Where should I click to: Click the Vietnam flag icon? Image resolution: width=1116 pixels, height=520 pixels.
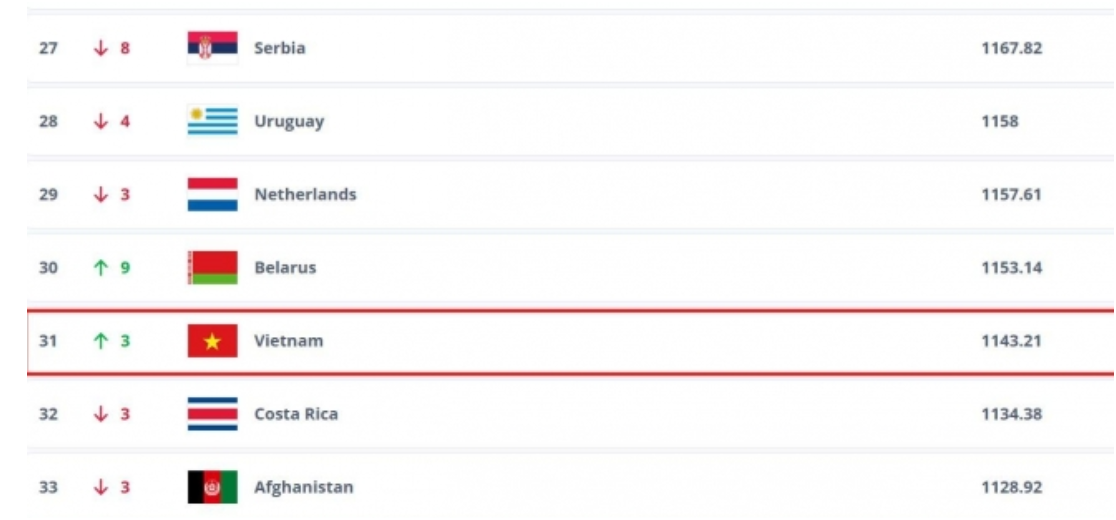point(212,341)
